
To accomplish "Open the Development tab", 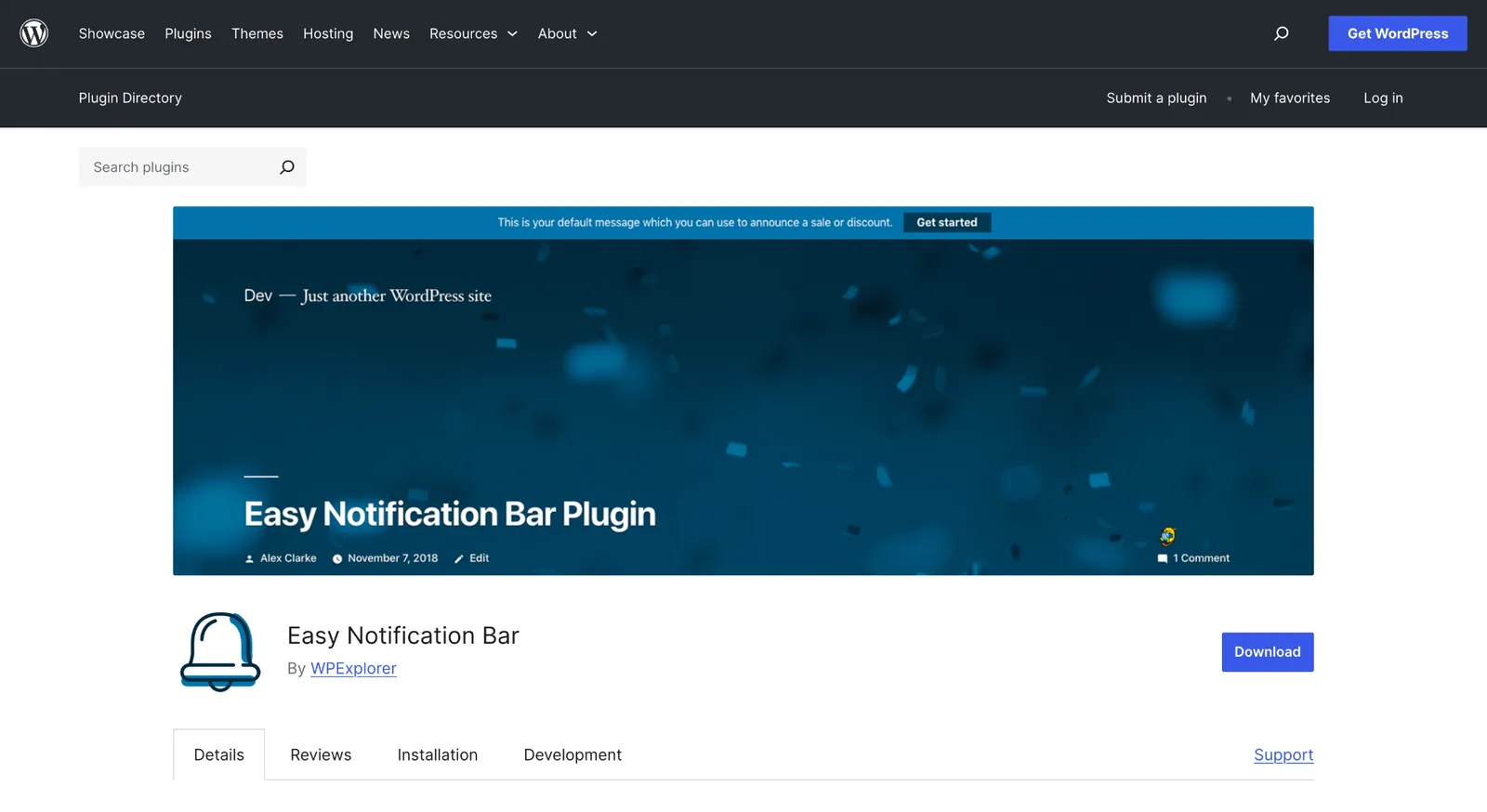I will pyautogui.click(x=572, y=754).
